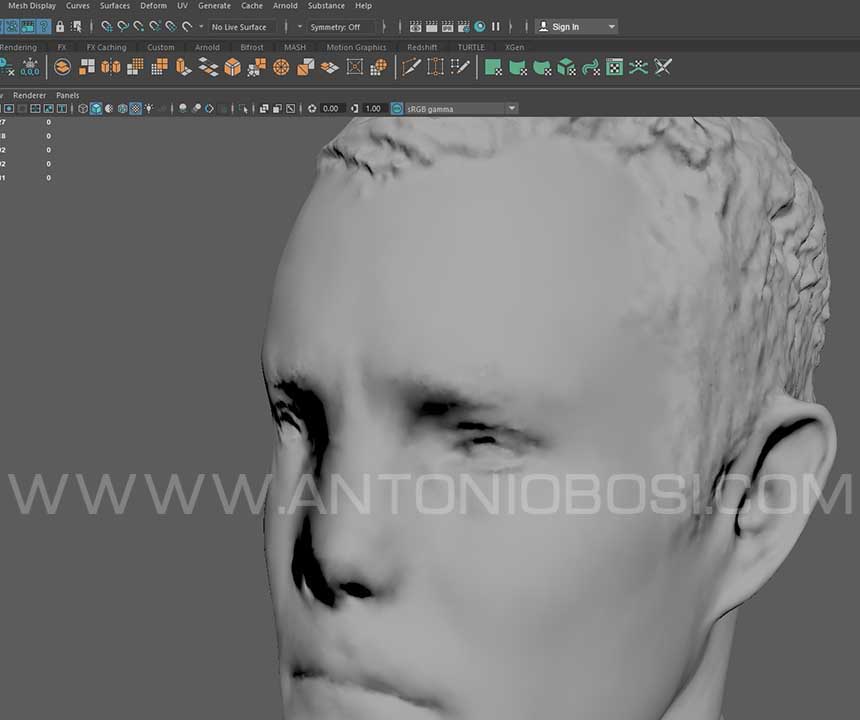Screen dimensions: 860x720
Task: Select Multi-Cut knife tool
Action: 411,67
